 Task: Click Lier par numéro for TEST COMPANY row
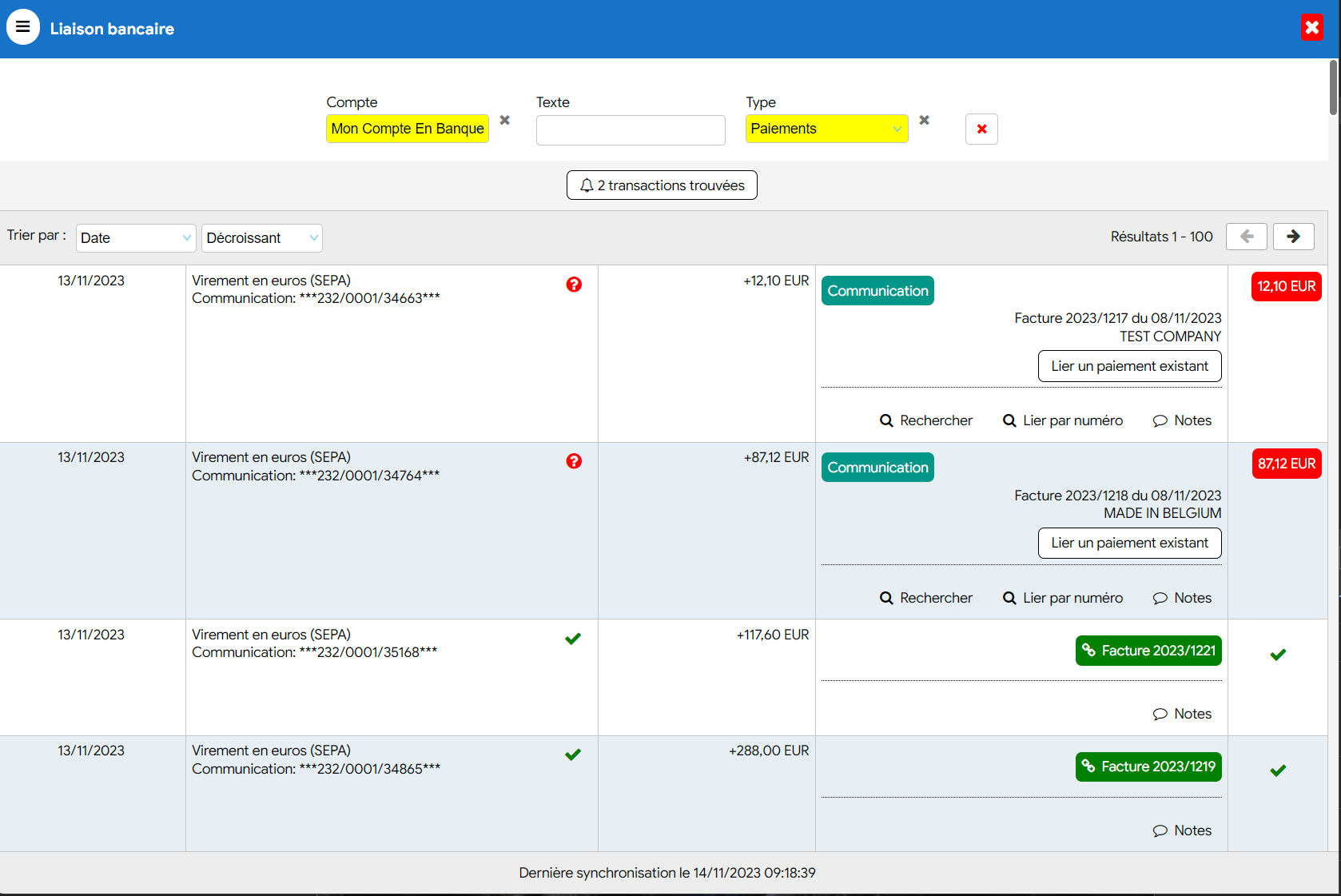(x=1063, y=420)
